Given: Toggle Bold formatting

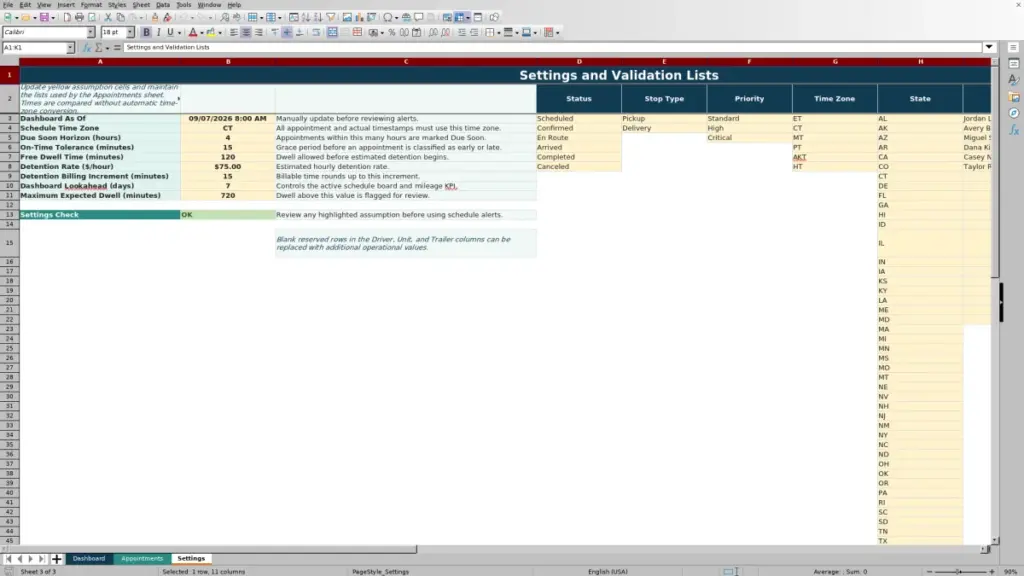Looking at the screenshot, I should pos(146,32).
